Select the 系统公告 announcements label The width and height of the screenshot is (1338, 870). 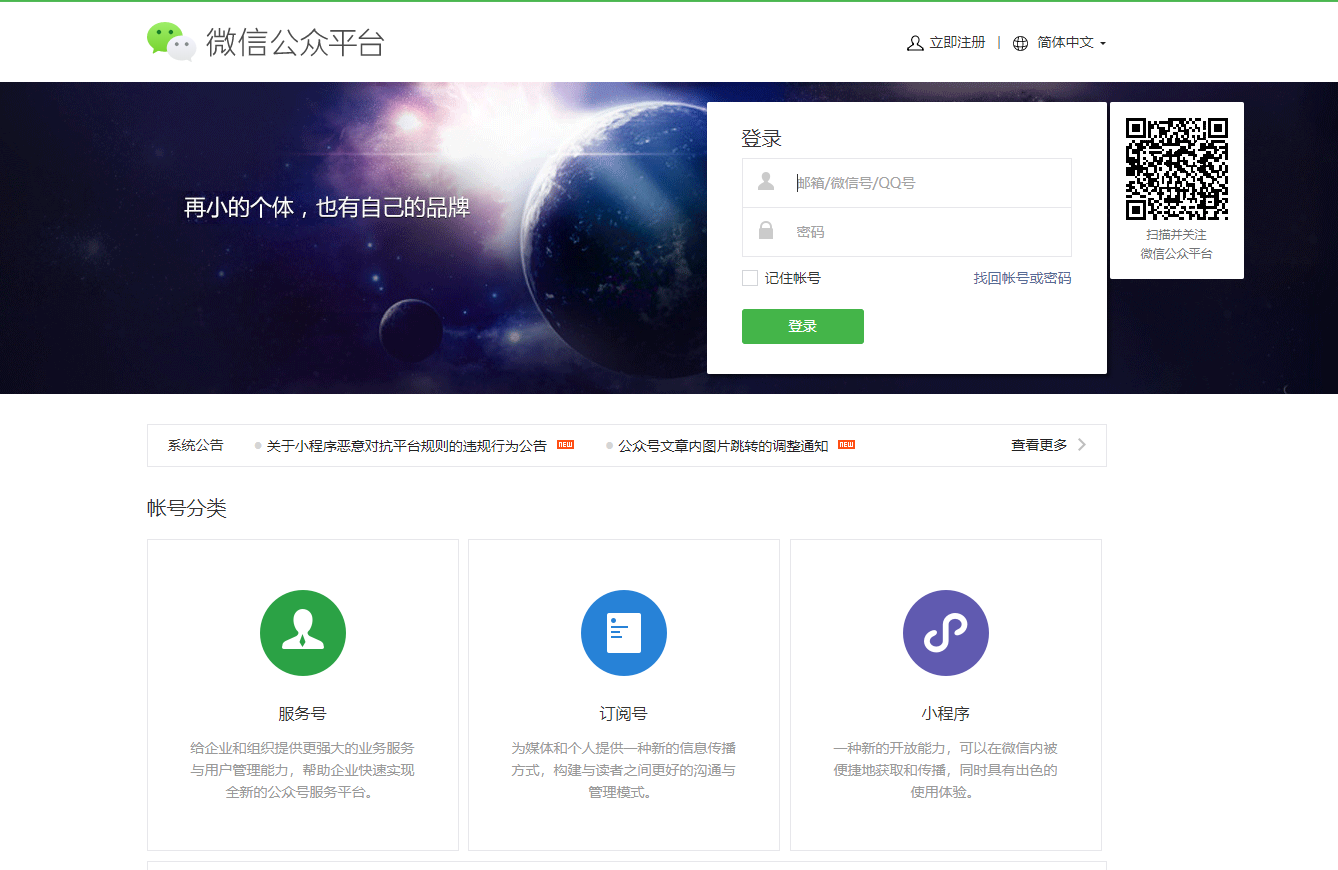[x=195, y=444]
